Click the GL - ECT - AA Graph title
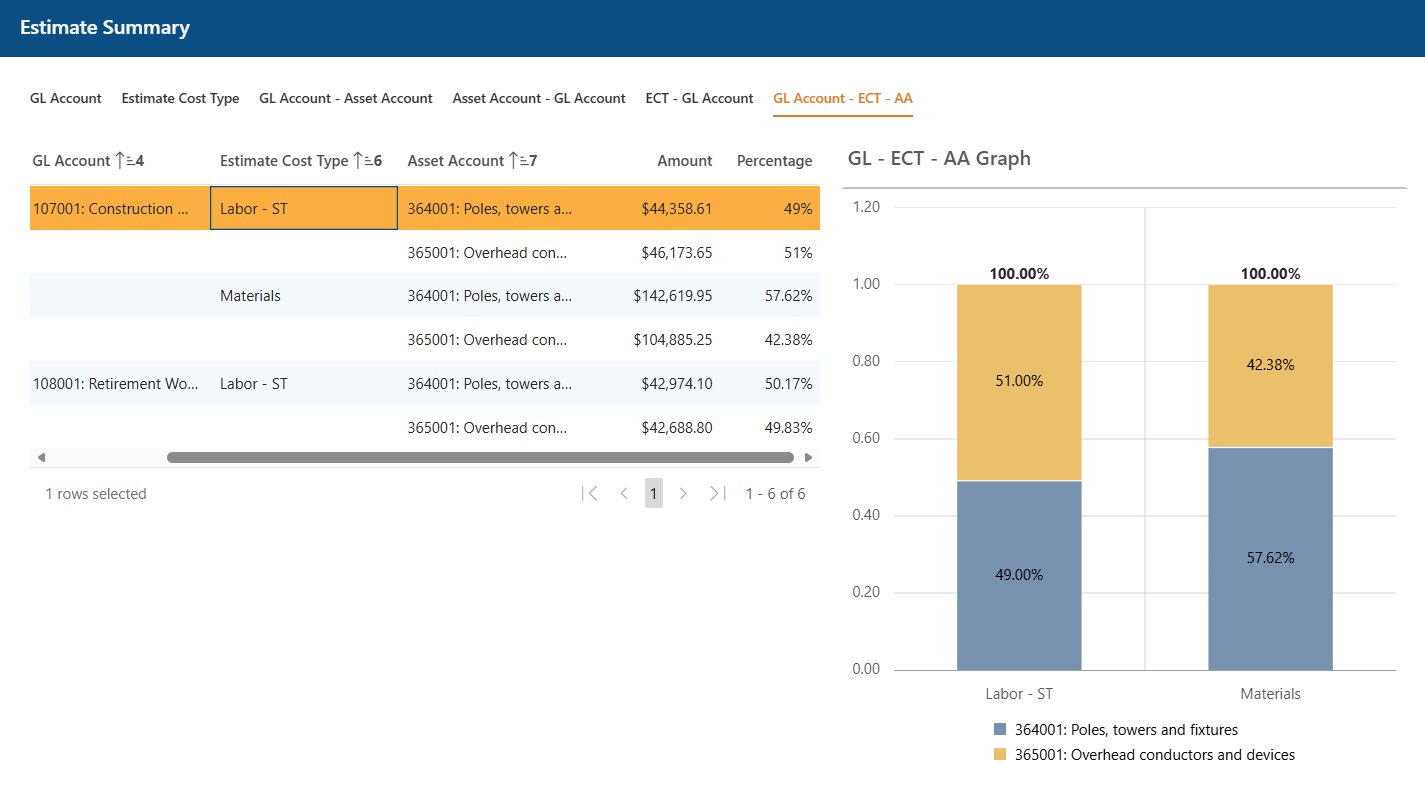 point(939,158)
